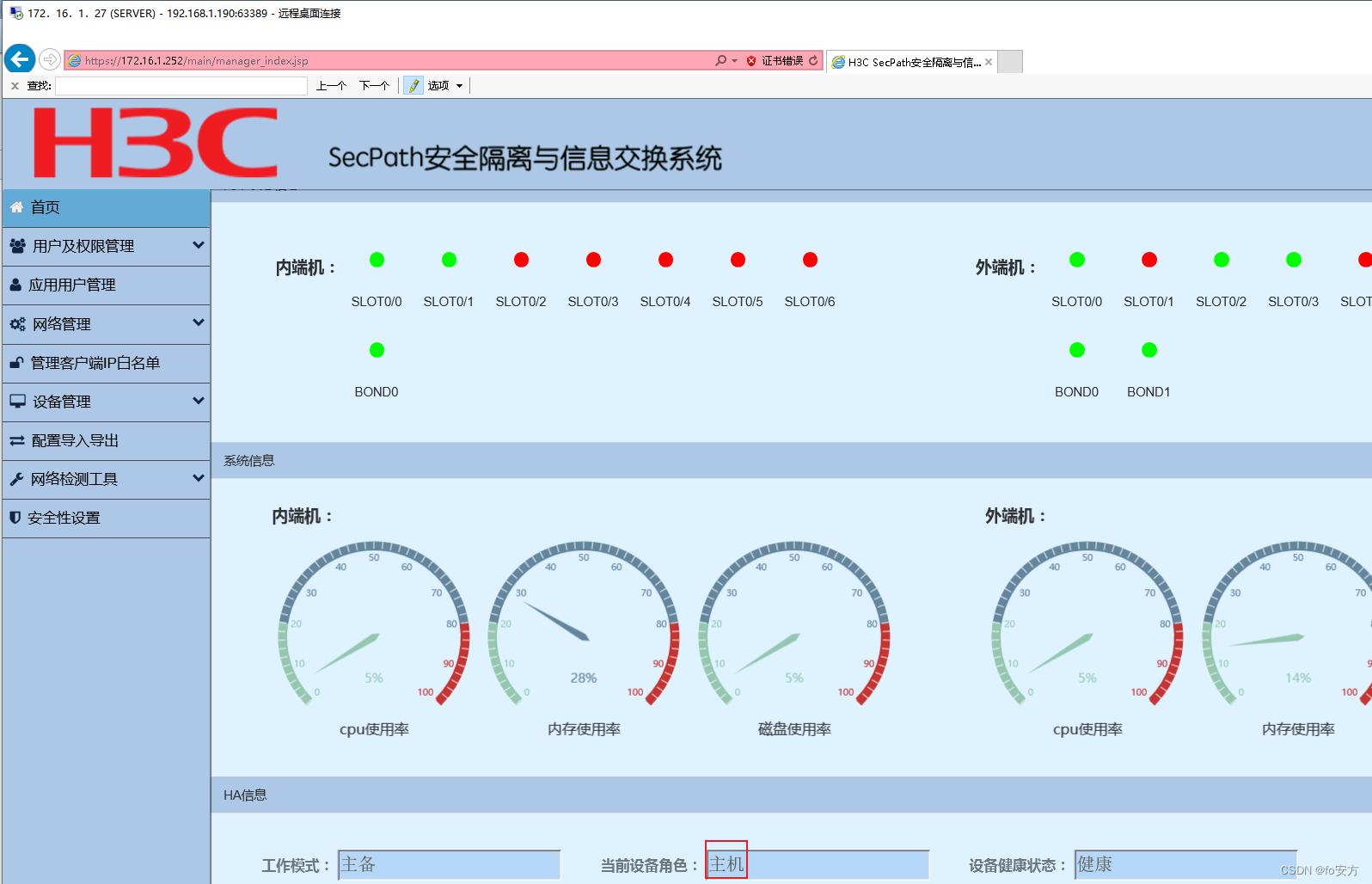Image resolution: width=1372 pixels, height=884 pixels.
Task: Click 外端机 SLOT0/1 red status light
Action: 1149,260
